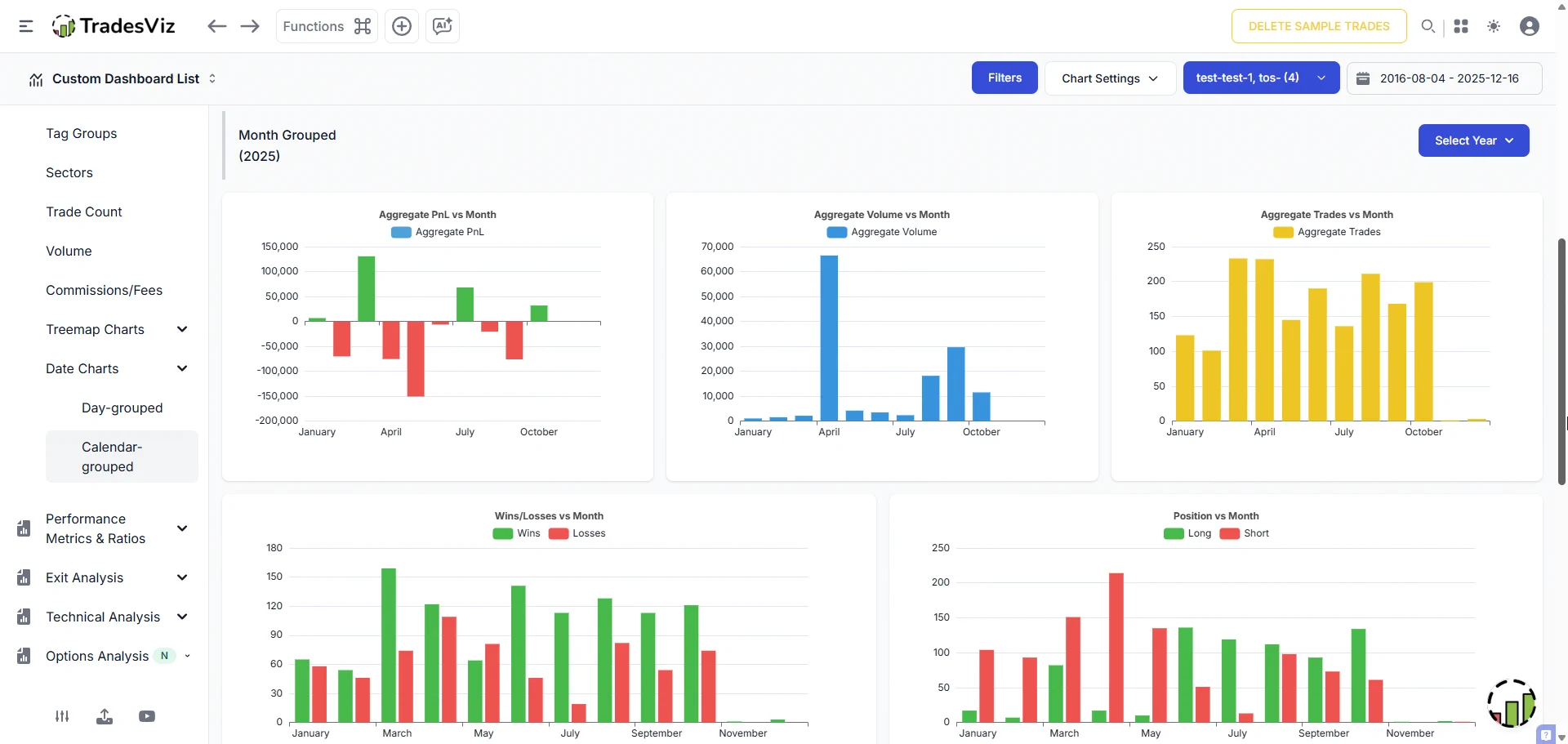Open the video tutorials icon at sidebar bottom
1568x744 pixels.
(147, 716)
